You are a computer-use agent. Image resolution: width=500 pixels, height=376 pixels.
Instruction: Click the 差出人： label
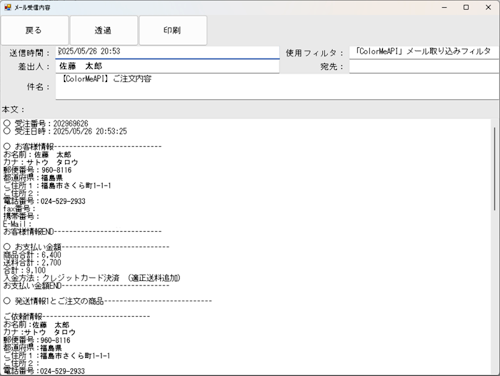[x=34, y=67]
